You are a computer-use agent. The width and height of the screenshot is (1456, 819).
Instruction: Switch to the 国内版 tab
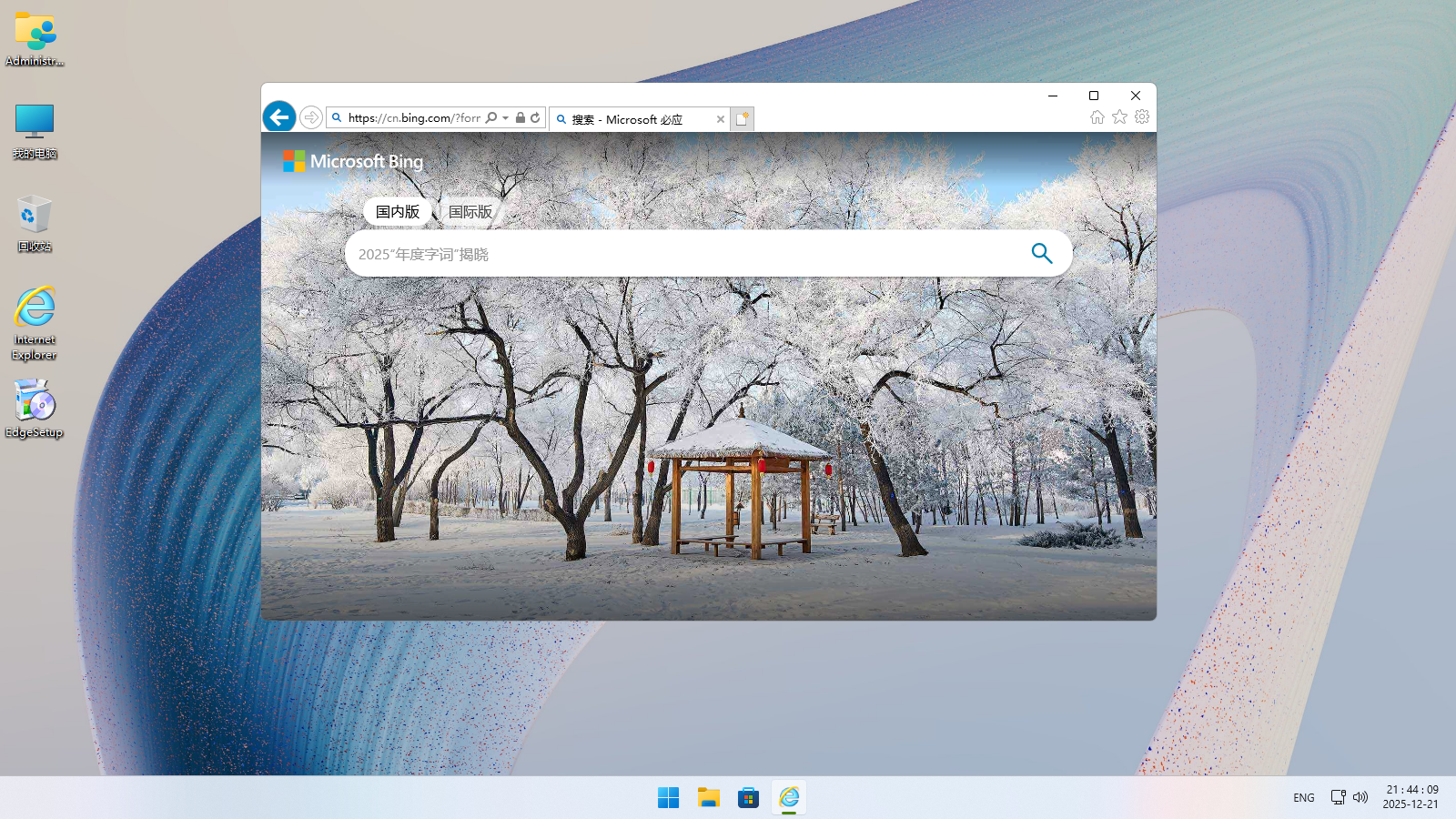click(398, 211)
